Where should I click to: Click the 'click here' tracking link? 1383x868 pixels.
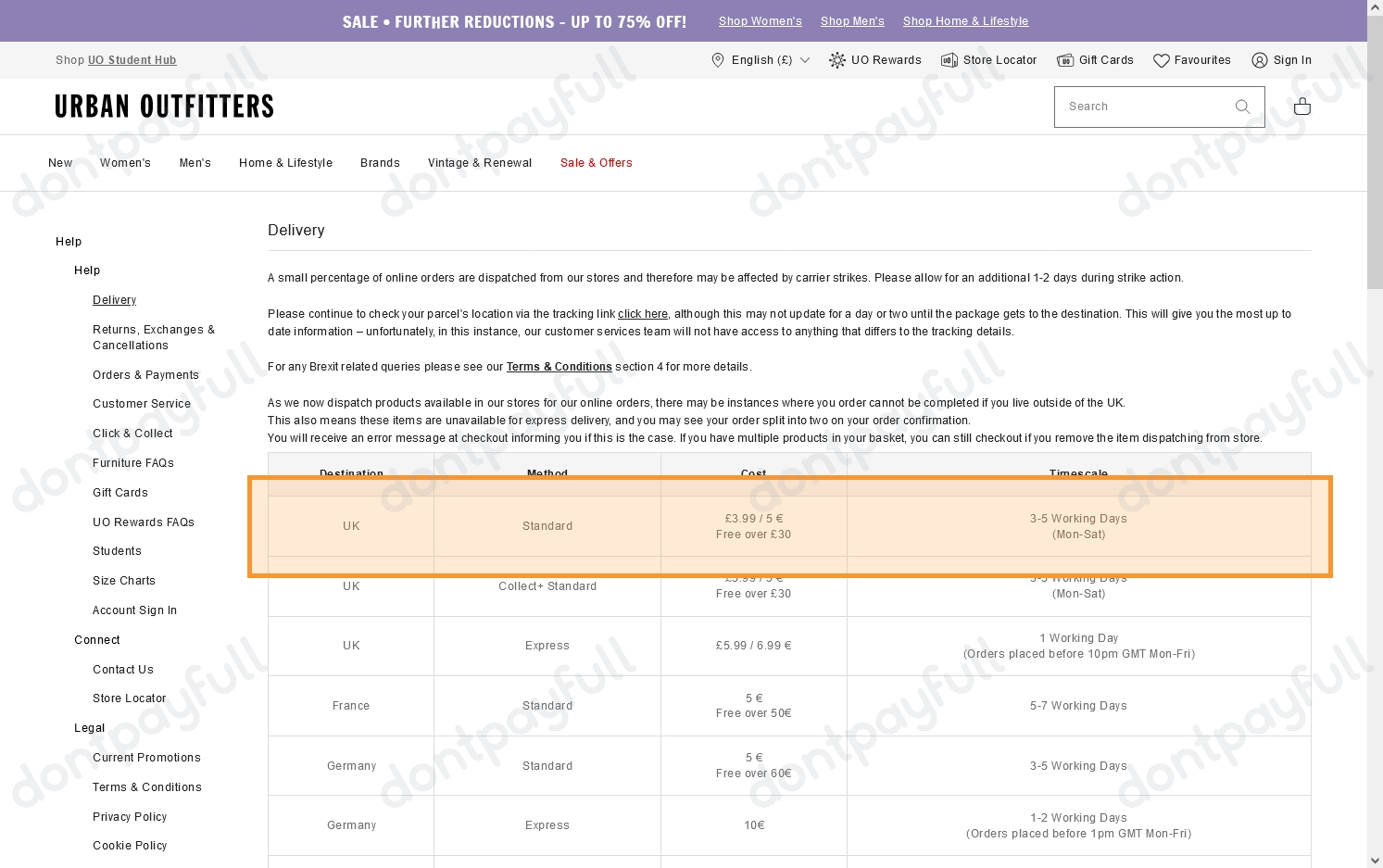643,314
